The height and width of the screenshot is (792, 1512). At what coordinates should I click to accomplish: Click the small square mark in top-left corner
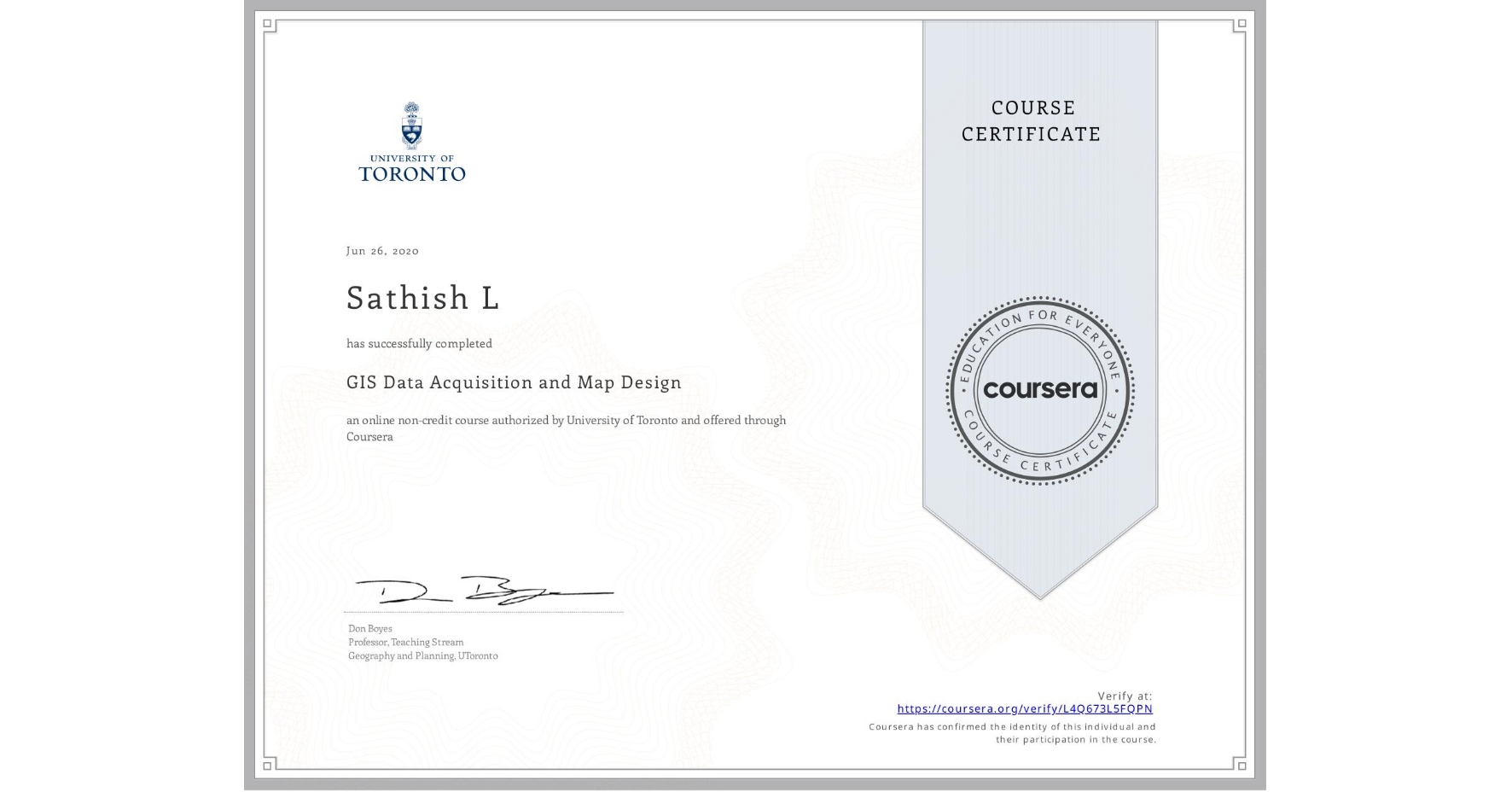[268, 23]
